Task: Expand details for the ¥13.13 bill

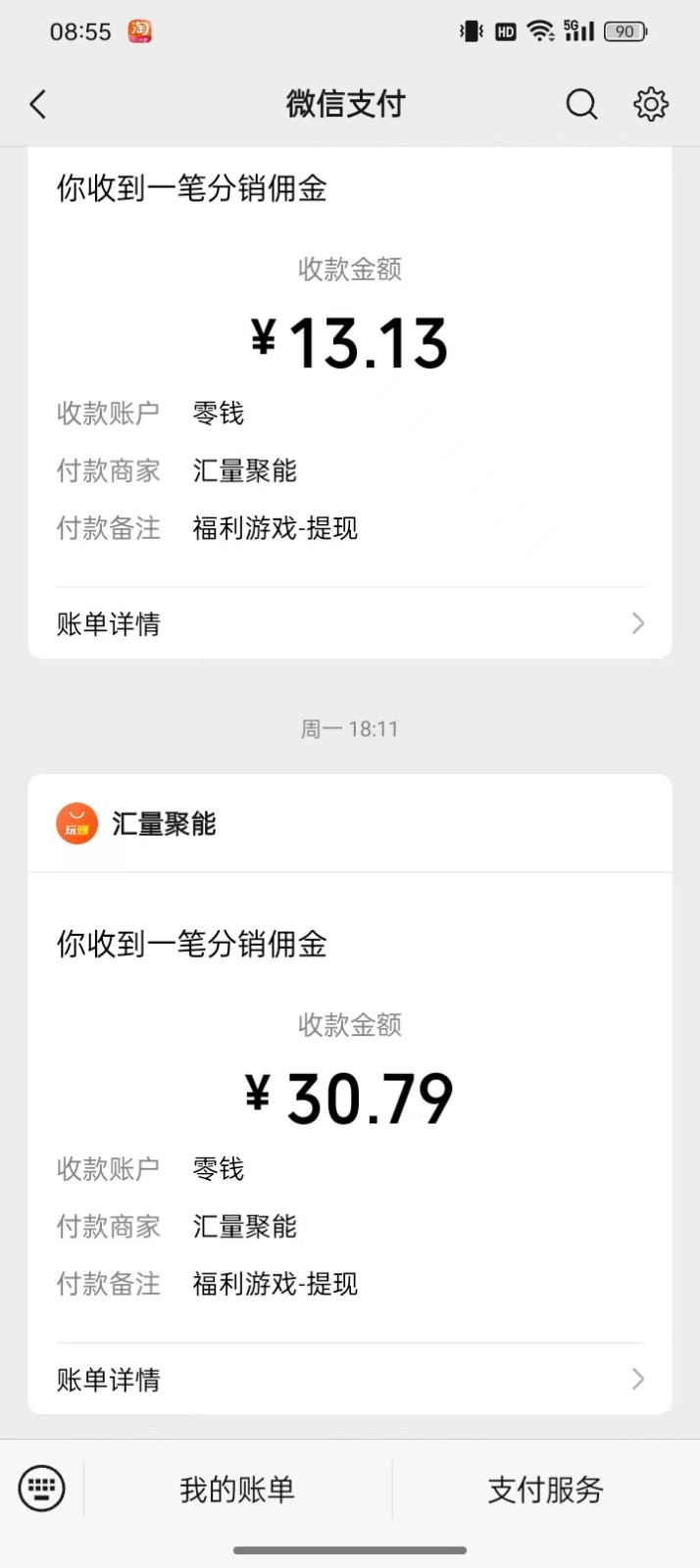Action: tap(350, 623)
